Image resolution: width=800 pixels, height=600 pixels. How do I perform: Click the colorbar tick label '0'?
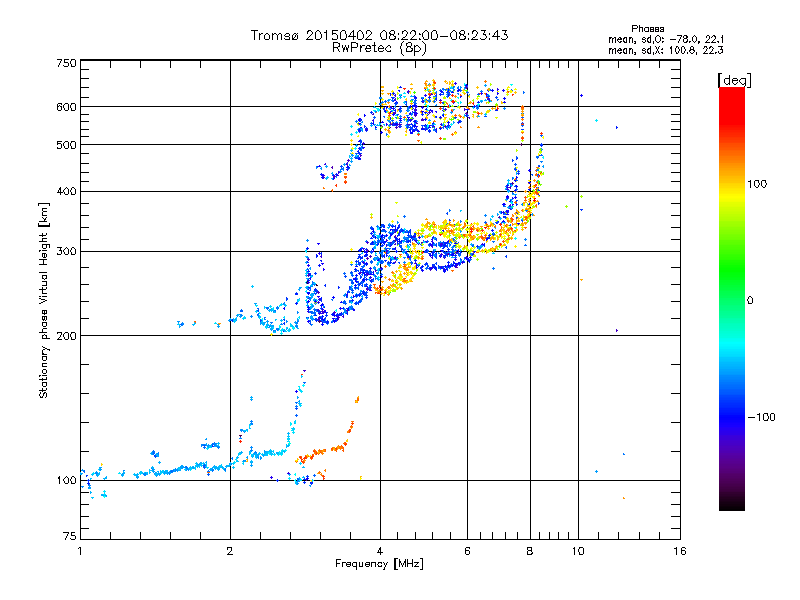coord(750,301)
